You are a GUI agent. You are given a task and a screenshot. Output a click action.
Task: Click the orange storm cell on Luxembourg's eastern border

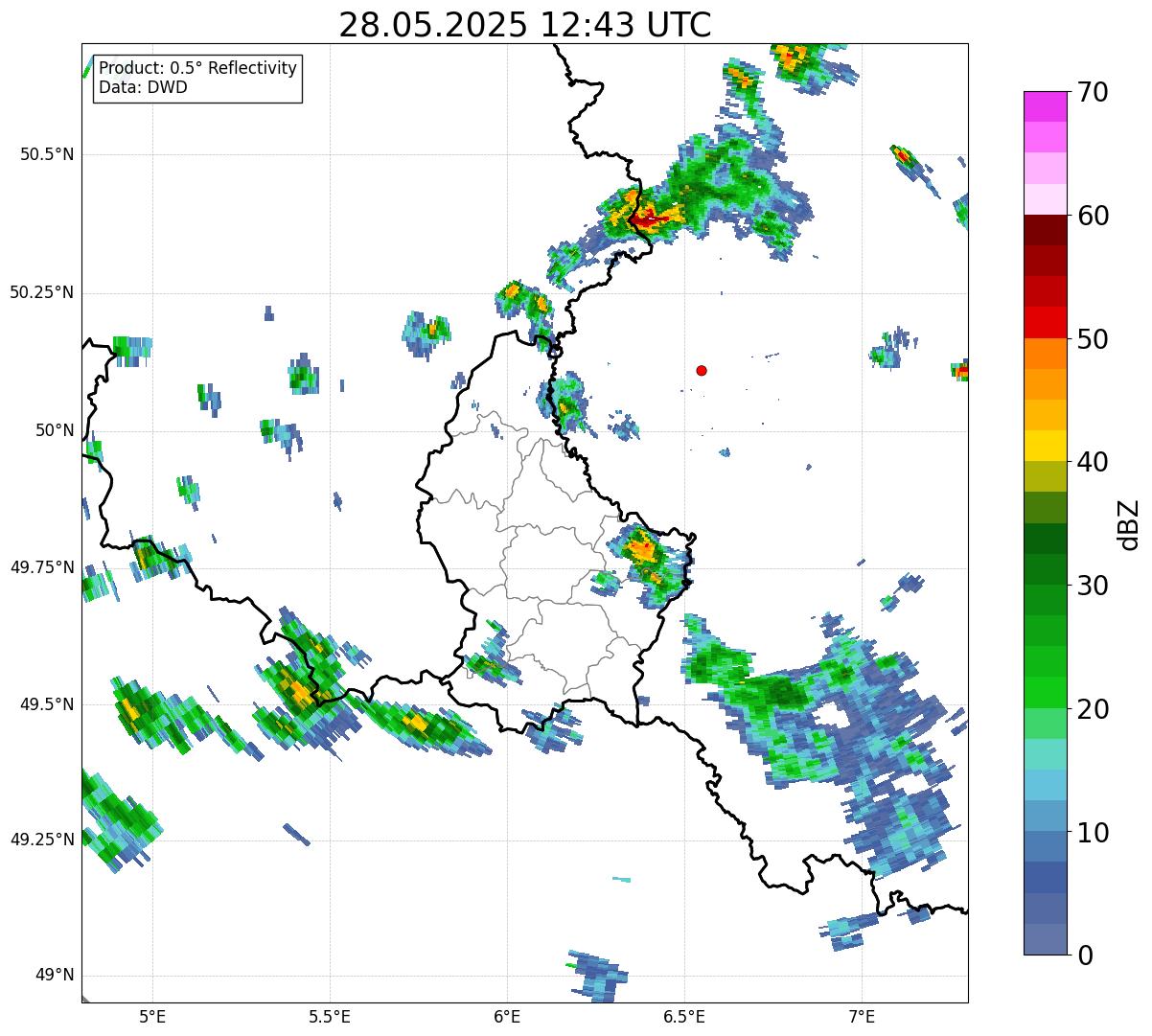tap(641, 550)
